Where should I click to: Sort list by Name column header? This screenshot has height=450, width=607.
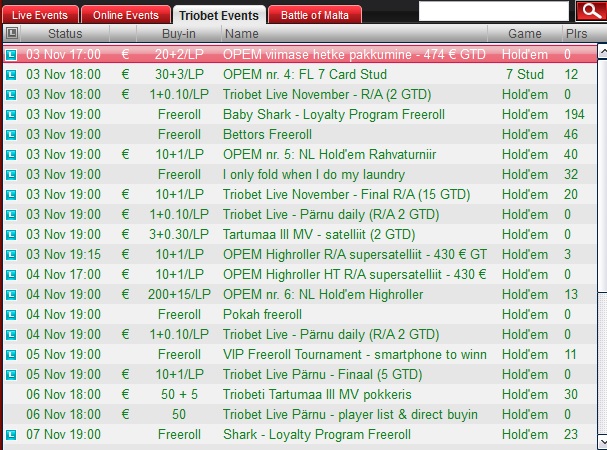pyautogui.click(x=354, y=34)
